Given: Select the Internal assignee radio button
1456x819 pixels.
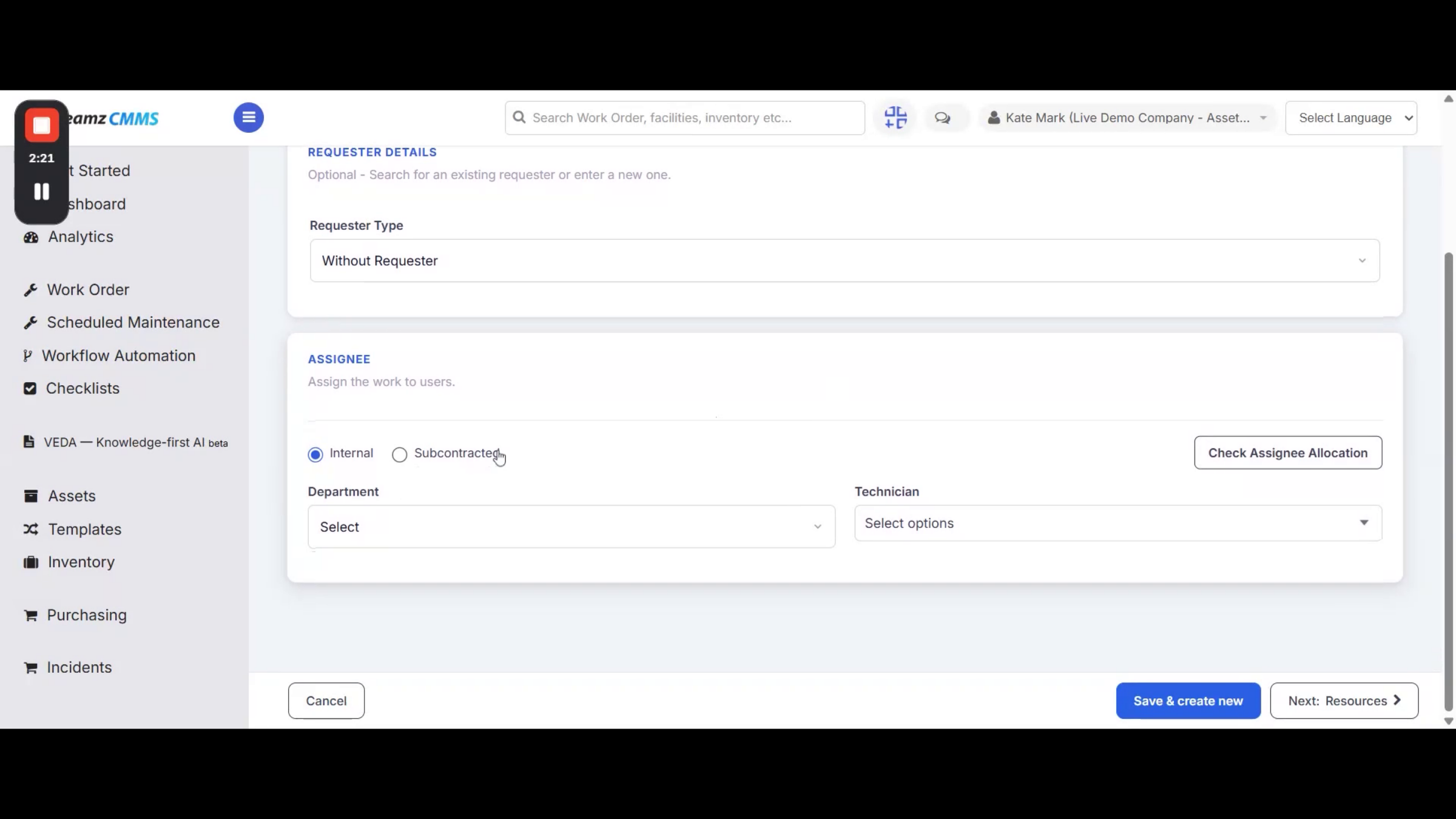Looking at the screenshot, I should pos(315,454).
